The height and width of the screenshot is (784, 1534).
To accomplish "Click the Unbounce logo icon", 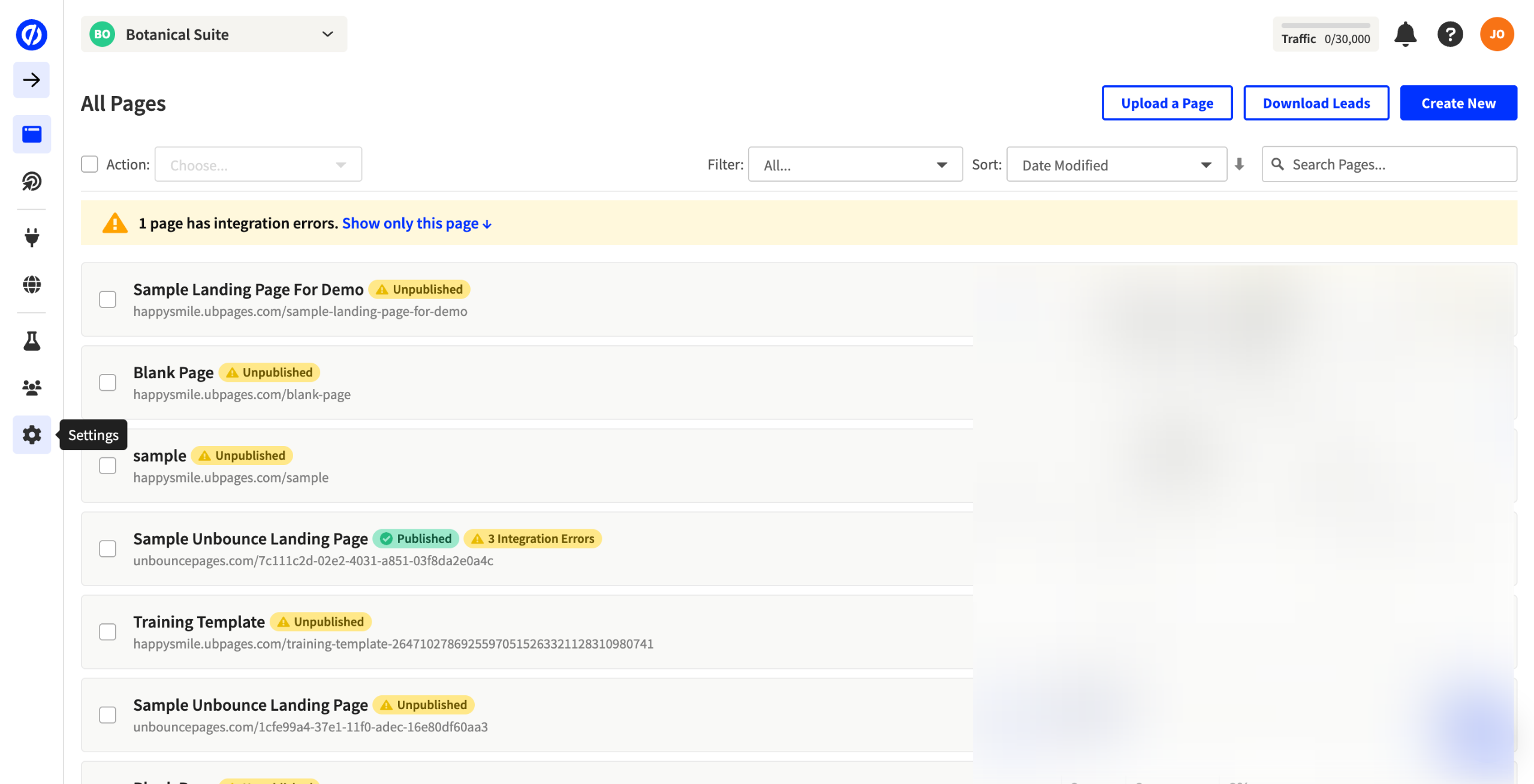I will click(x=31, y=34).
